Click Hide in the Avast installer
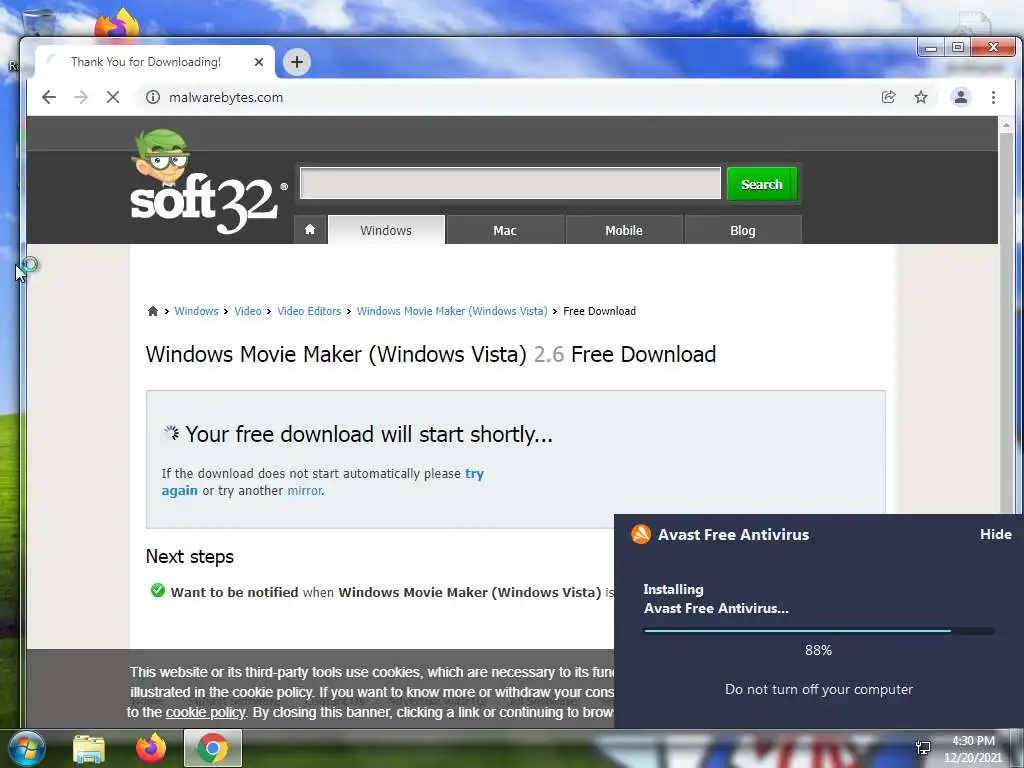This screenshot has height=768, width=1024. pos(995,534)
